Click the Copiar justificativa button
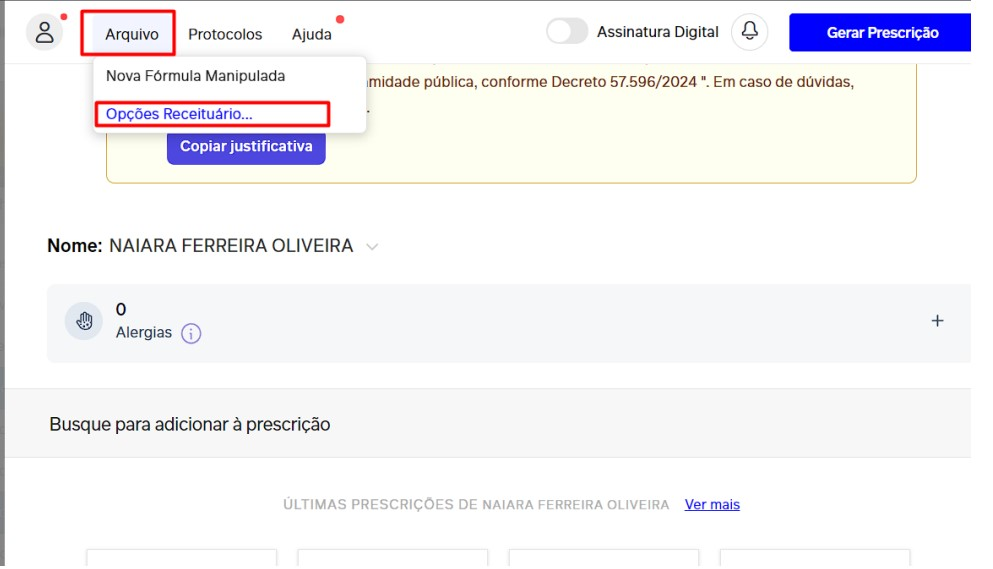 pyautogui.click(x=246, y=146)
